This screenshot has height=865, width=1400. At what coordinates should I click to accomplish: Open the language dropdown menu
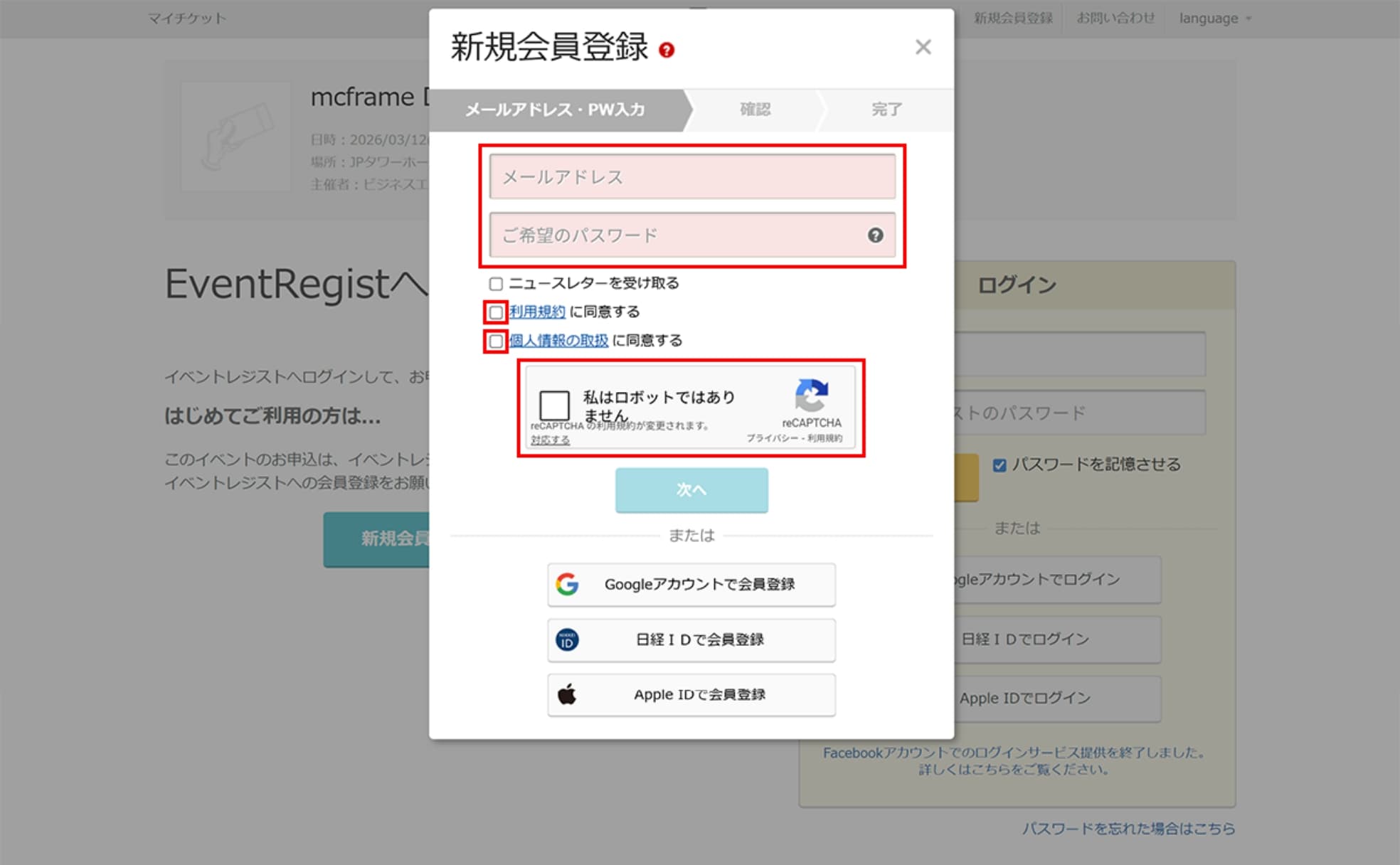tap(1214, 18)
